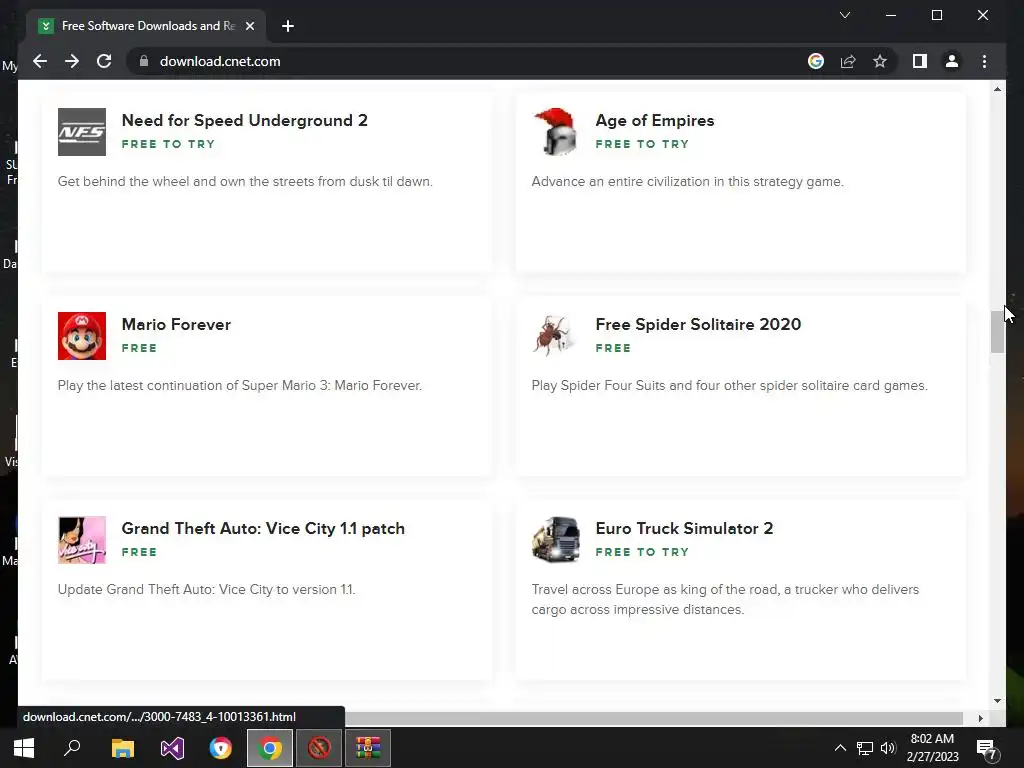This screenshot has width=1024, height=768.
Task: View site information via lock icon
Action: [x=144, y=61]
